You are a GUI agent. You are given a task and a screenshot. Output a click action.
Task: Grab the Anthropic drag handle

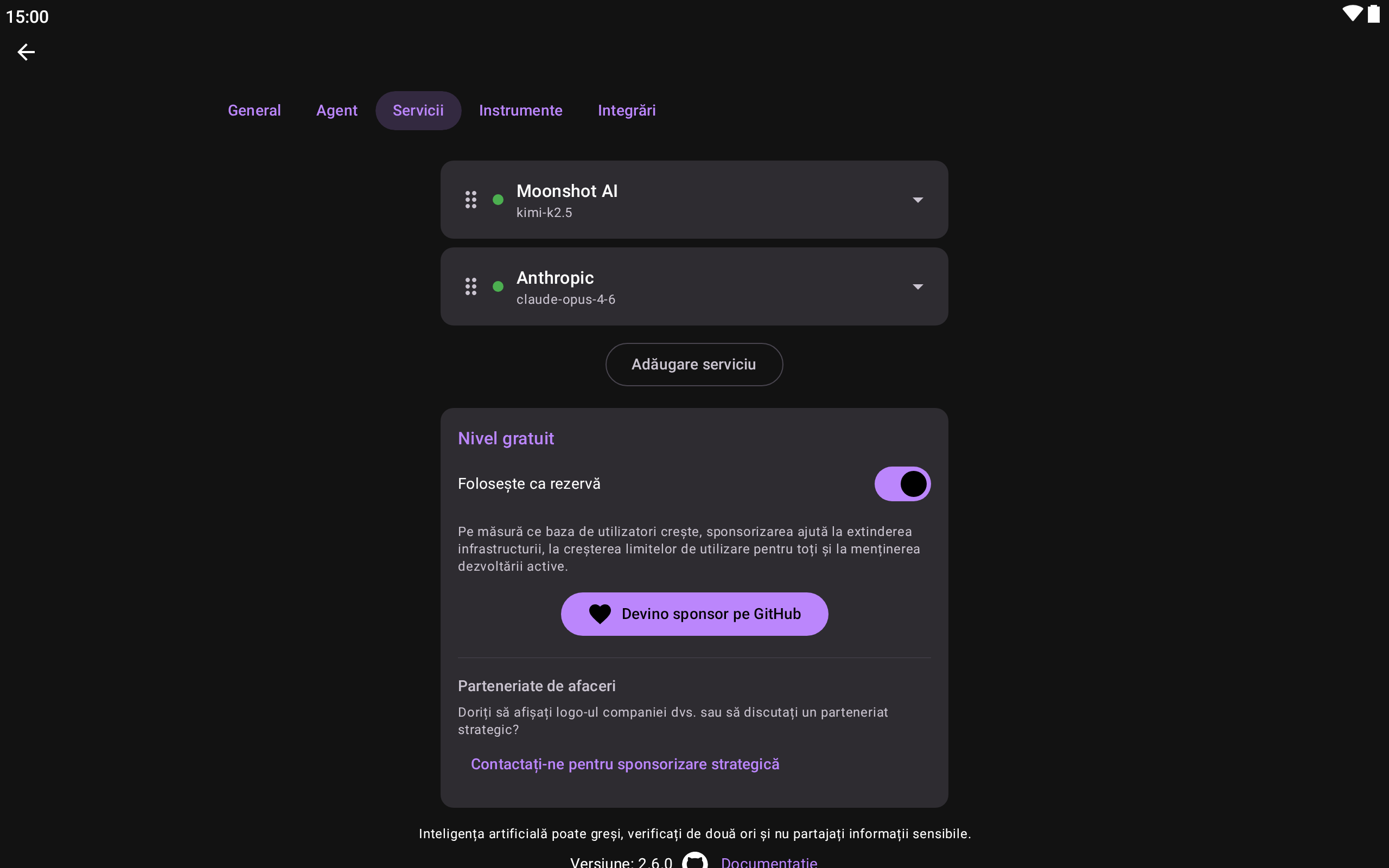[x=470, y=286]
